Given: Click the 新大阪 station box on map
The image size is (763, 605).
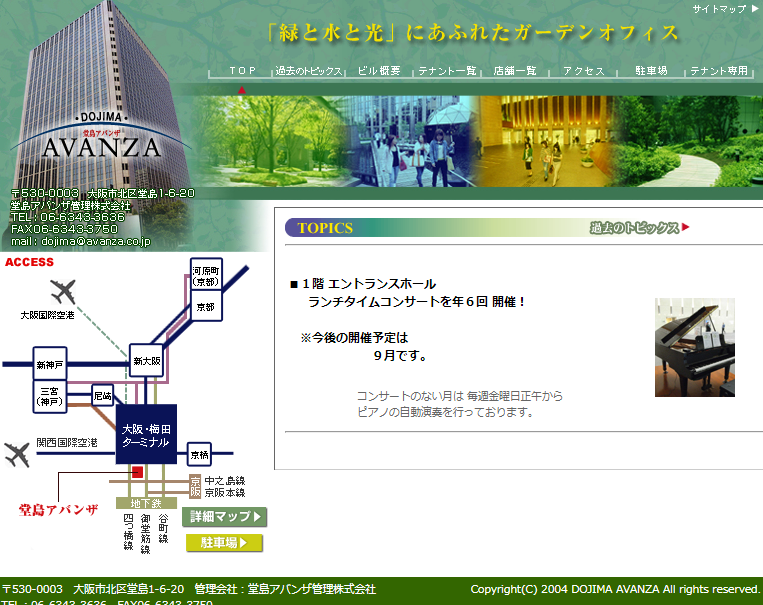Looking at the screenshot, I should 146,361.
